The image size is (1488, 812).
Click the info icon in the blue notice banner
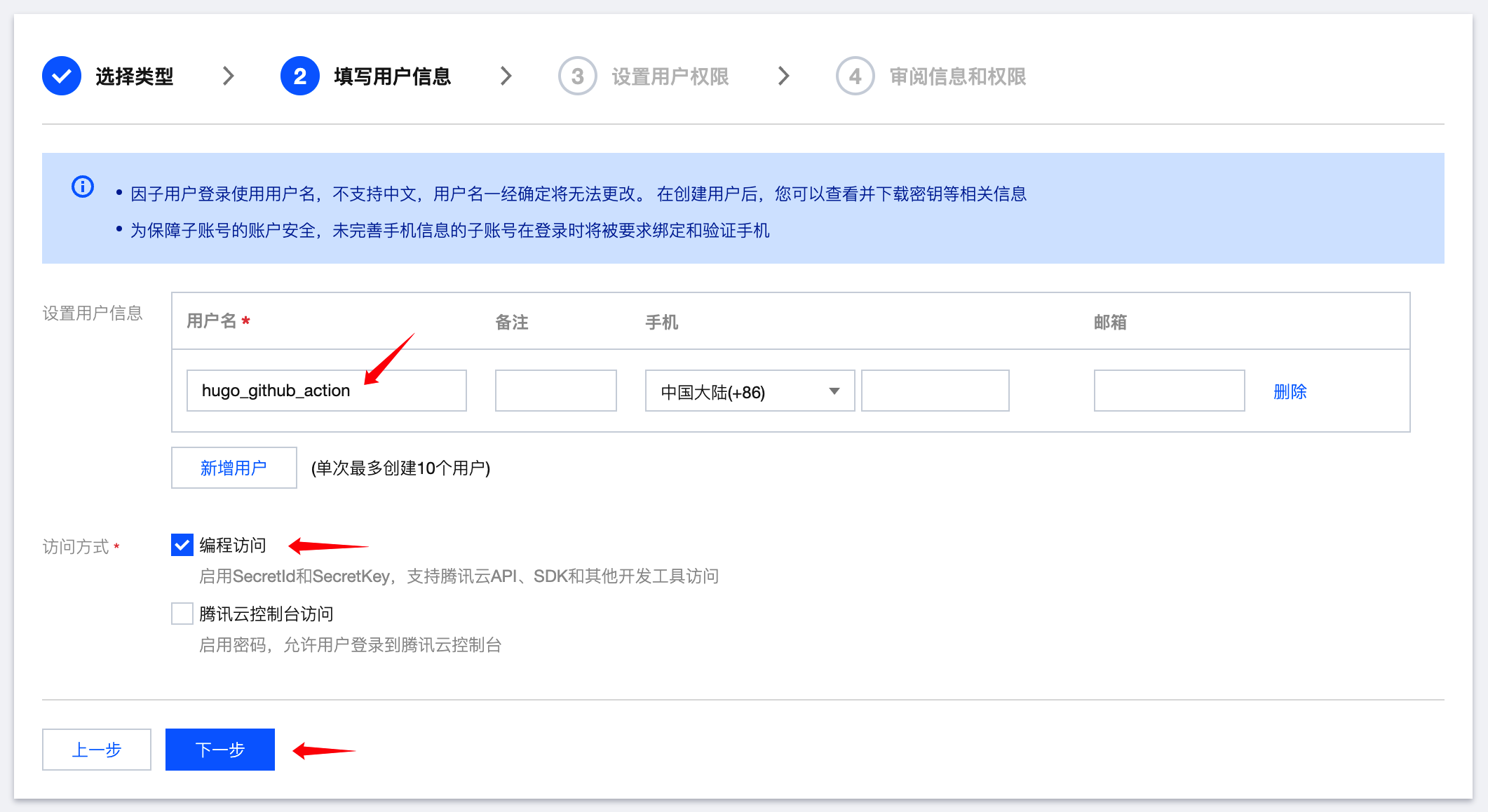82,186
